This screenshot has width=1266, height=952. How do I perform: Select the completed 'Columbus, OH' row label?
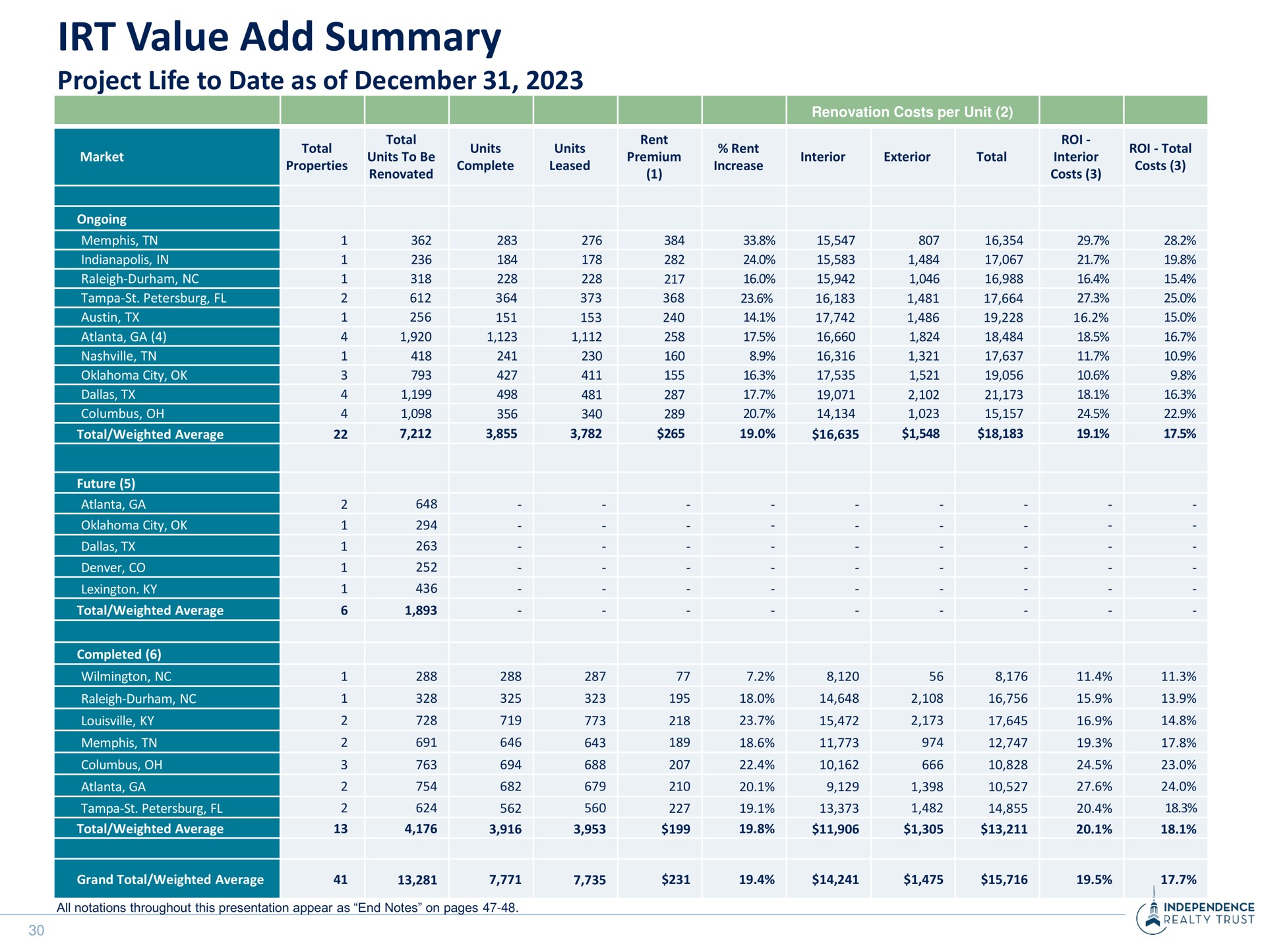point(121,765)
